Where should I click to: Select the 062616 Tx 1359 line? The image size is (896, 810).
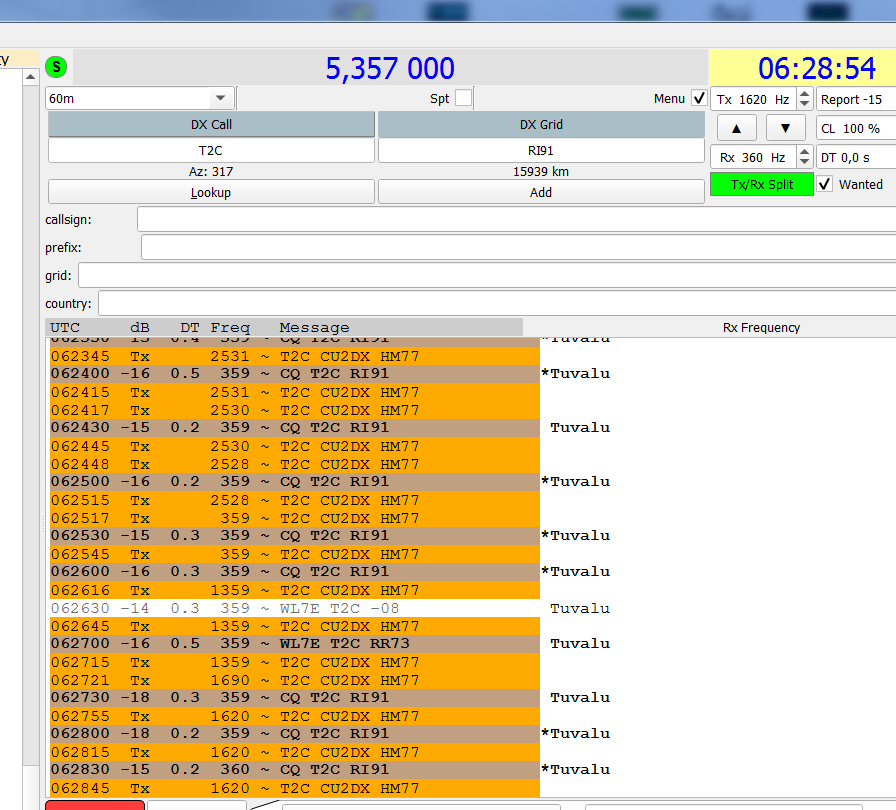[295, 590]
